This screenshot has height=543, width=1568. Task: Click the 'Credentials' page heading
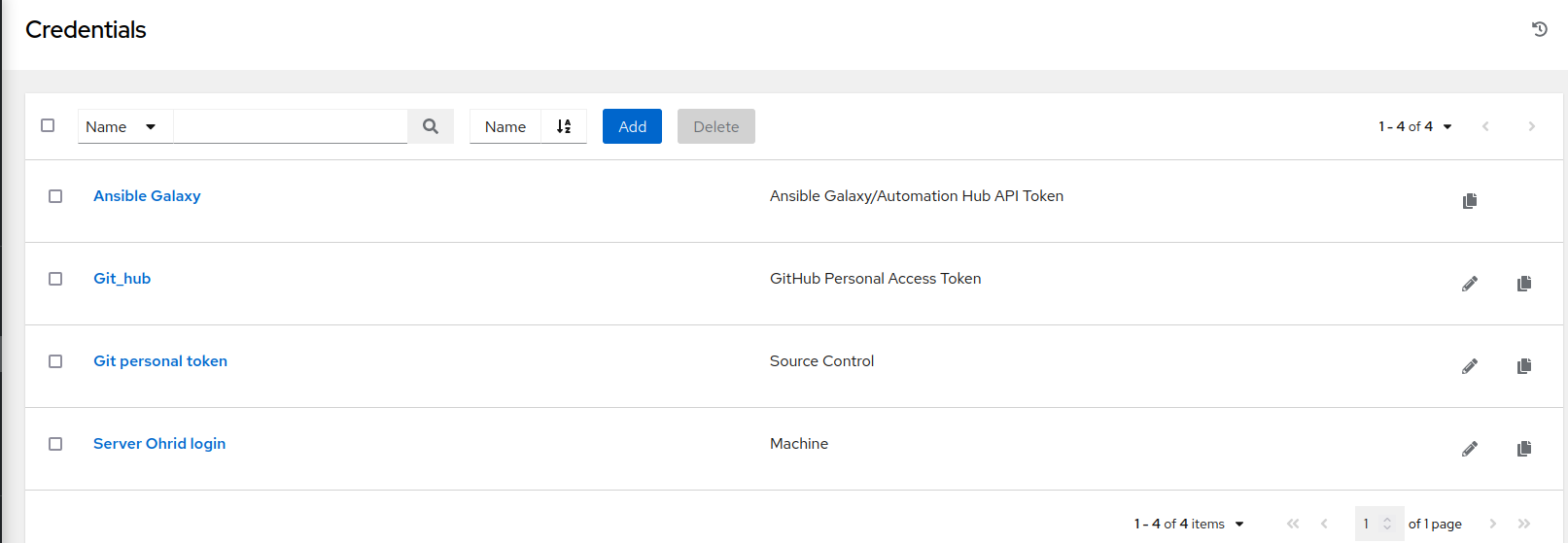pyautogui.click(x=86, y=30)
